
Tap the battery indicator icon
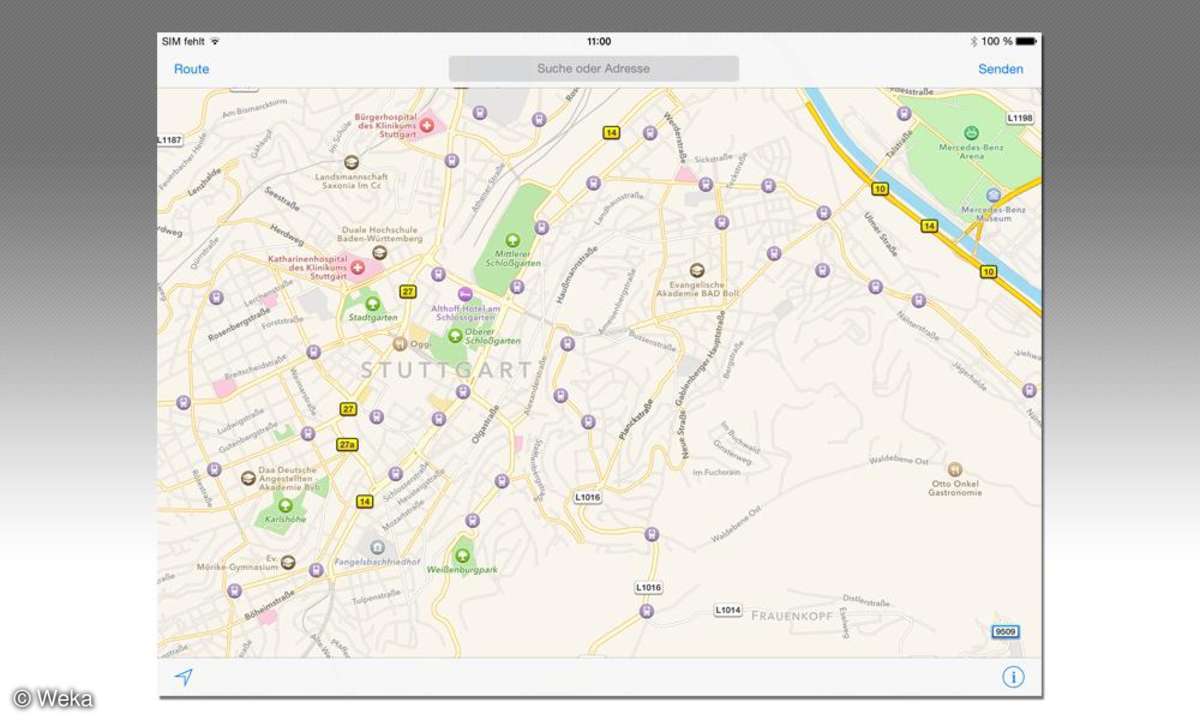click(1028, 41)
